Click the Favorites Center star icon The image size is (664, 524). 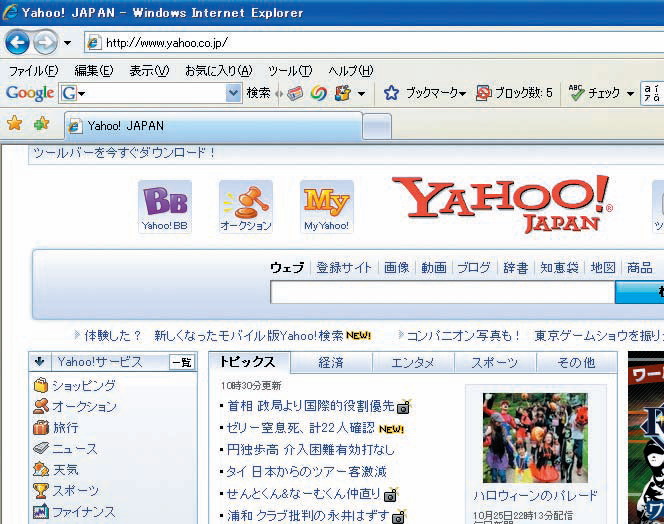click(x=14, y=123)
